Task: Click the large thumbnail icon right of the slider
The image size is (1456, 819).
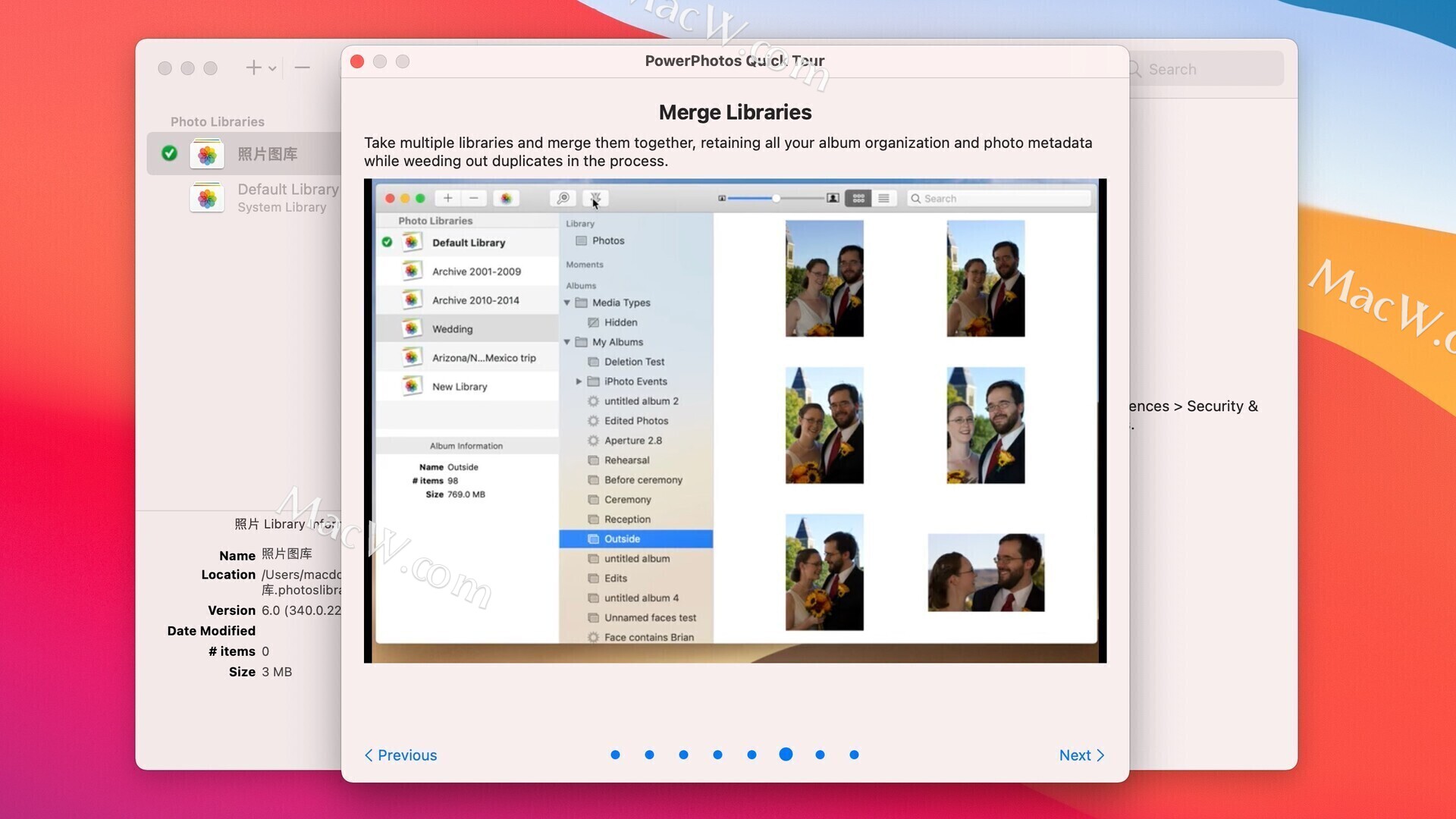Action: click(x=833, y=199)
